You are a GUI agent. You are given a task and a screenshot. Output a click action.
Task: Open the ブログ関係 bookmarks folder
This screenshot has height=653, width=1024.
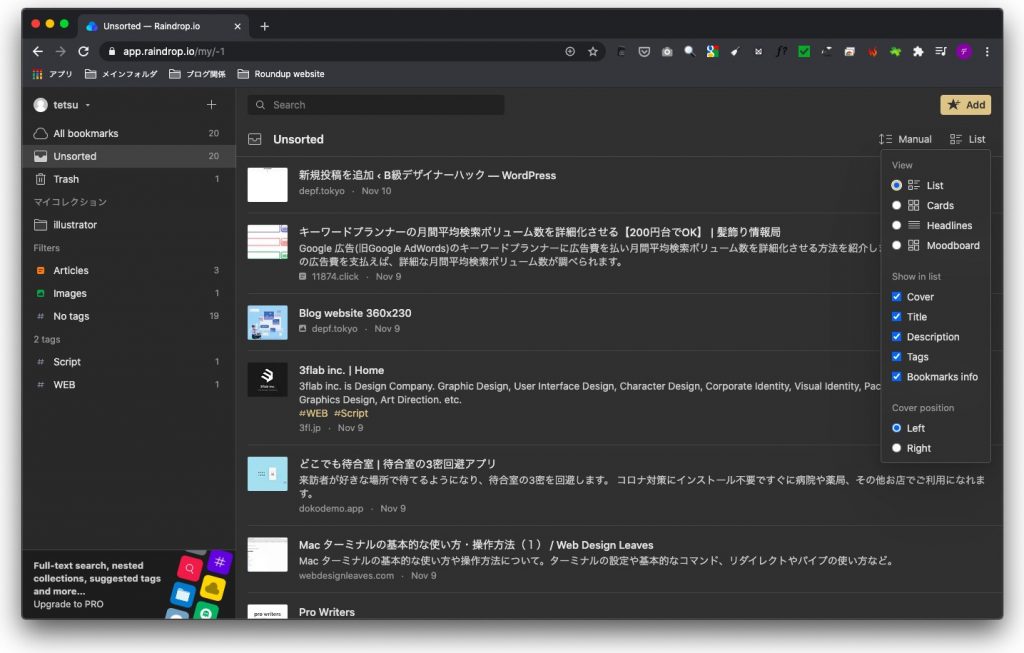click(x=197, y=74)
